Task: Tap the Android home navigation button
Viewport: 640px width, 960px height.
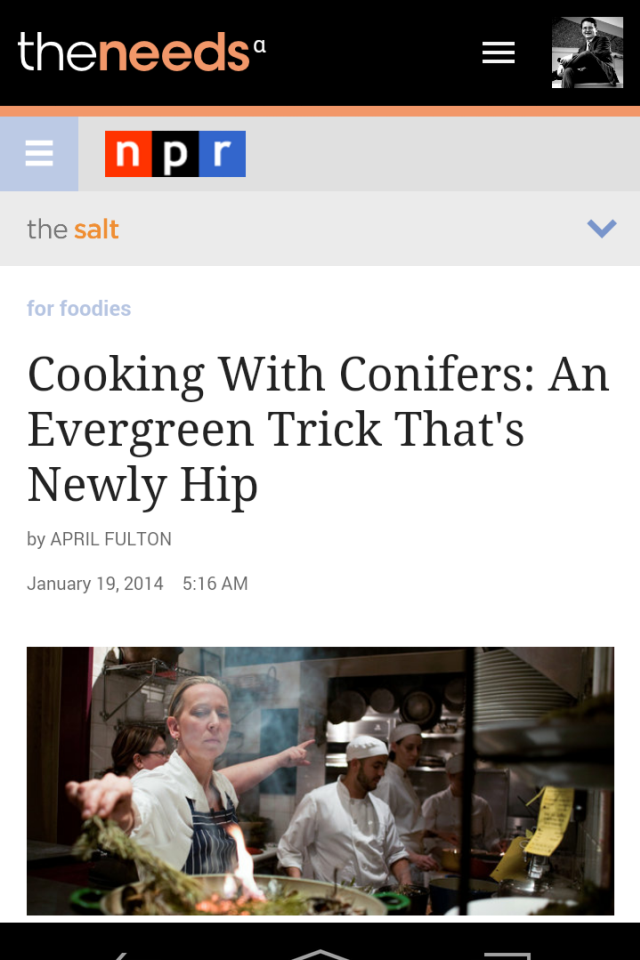Action: [320, 955]
